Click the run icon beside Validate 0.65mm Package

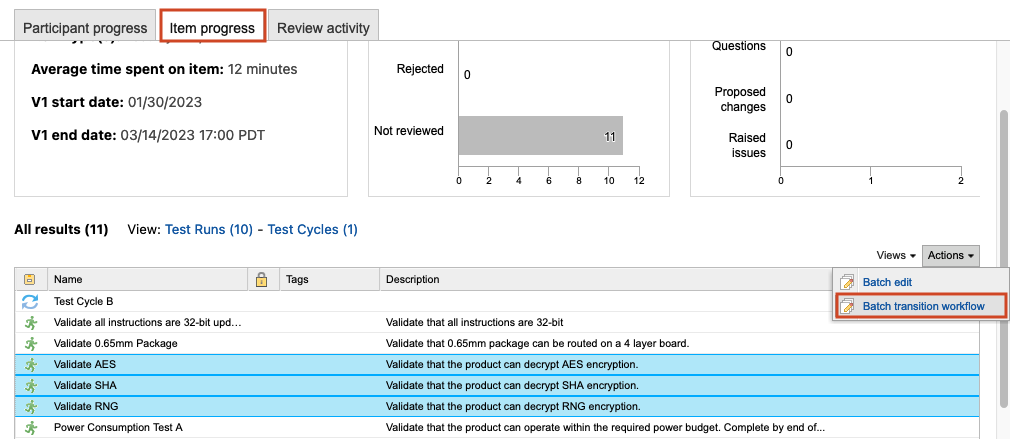pyautogui.click(x=30, y=343)
